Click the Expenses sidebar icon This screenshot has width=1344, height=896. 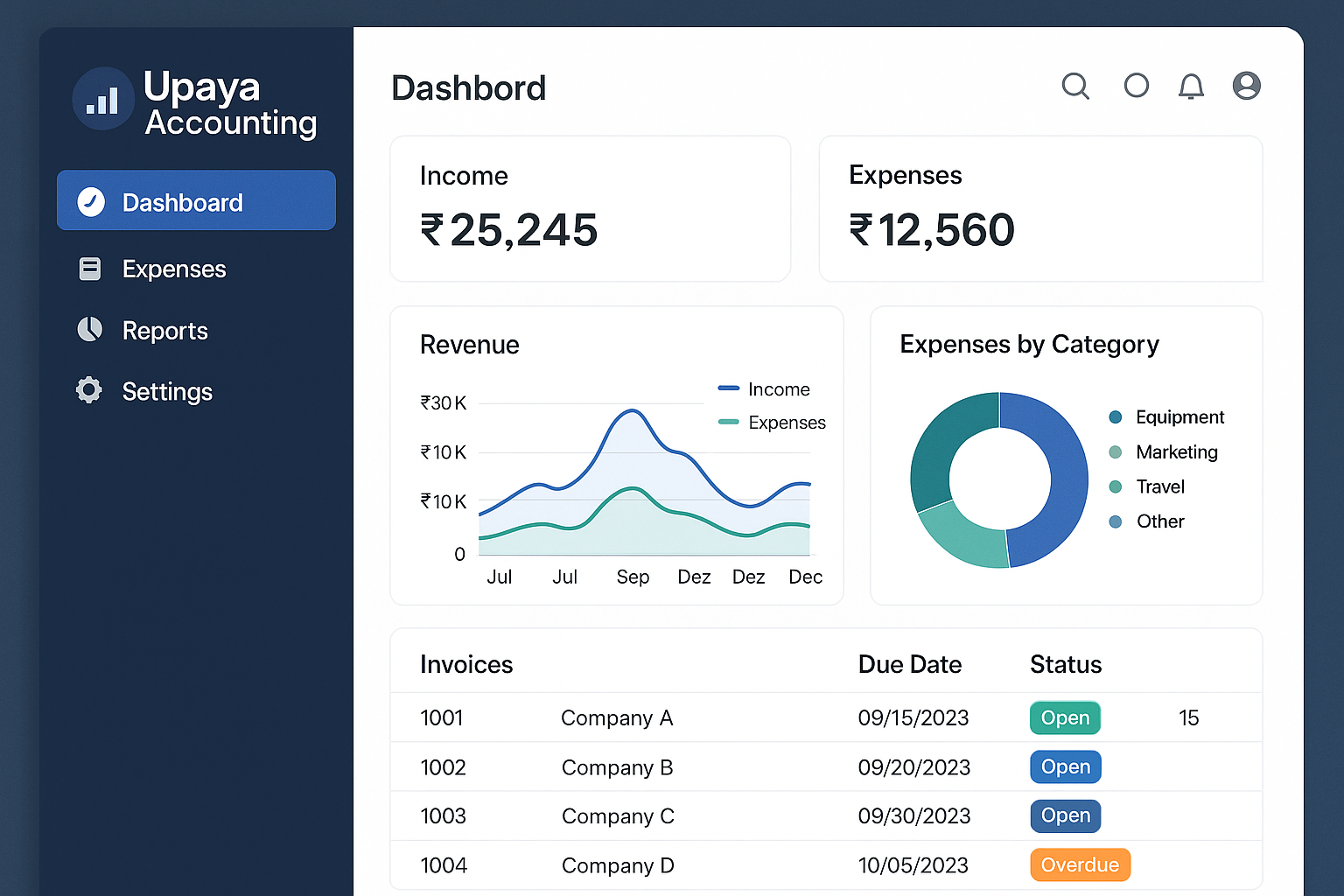pyautogui.click(x=89, y=269)
